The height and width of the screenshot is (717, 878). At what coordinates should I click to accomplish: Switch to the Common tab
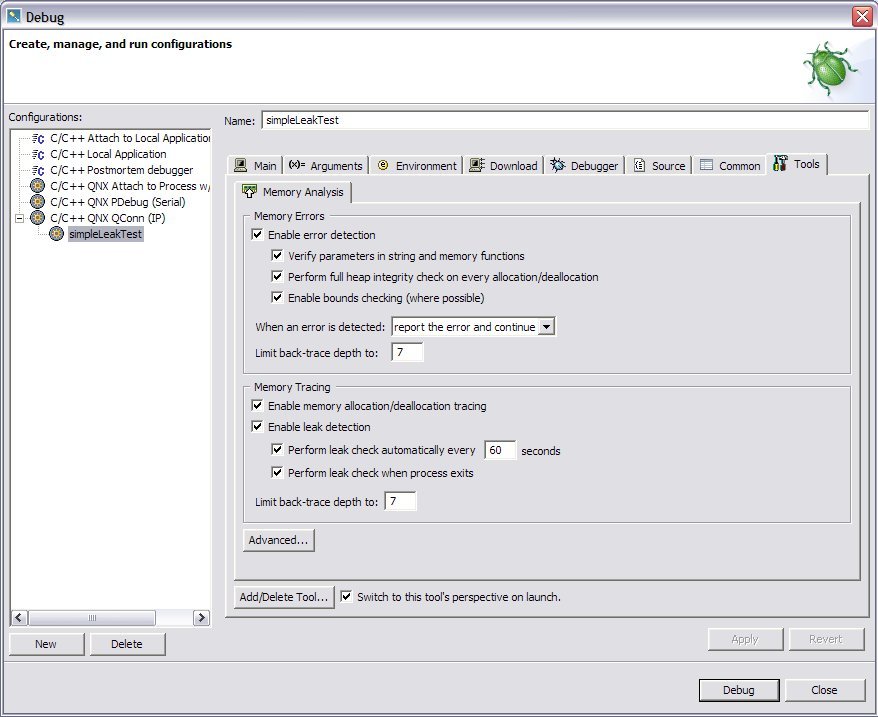tap(730, 166)
